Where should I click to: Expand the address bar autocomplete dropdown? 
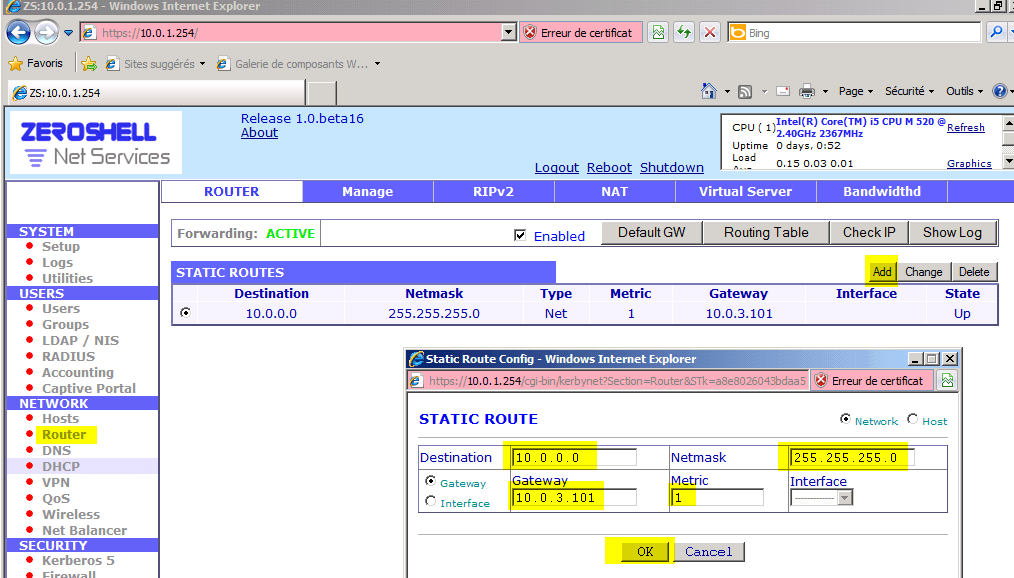508,32
